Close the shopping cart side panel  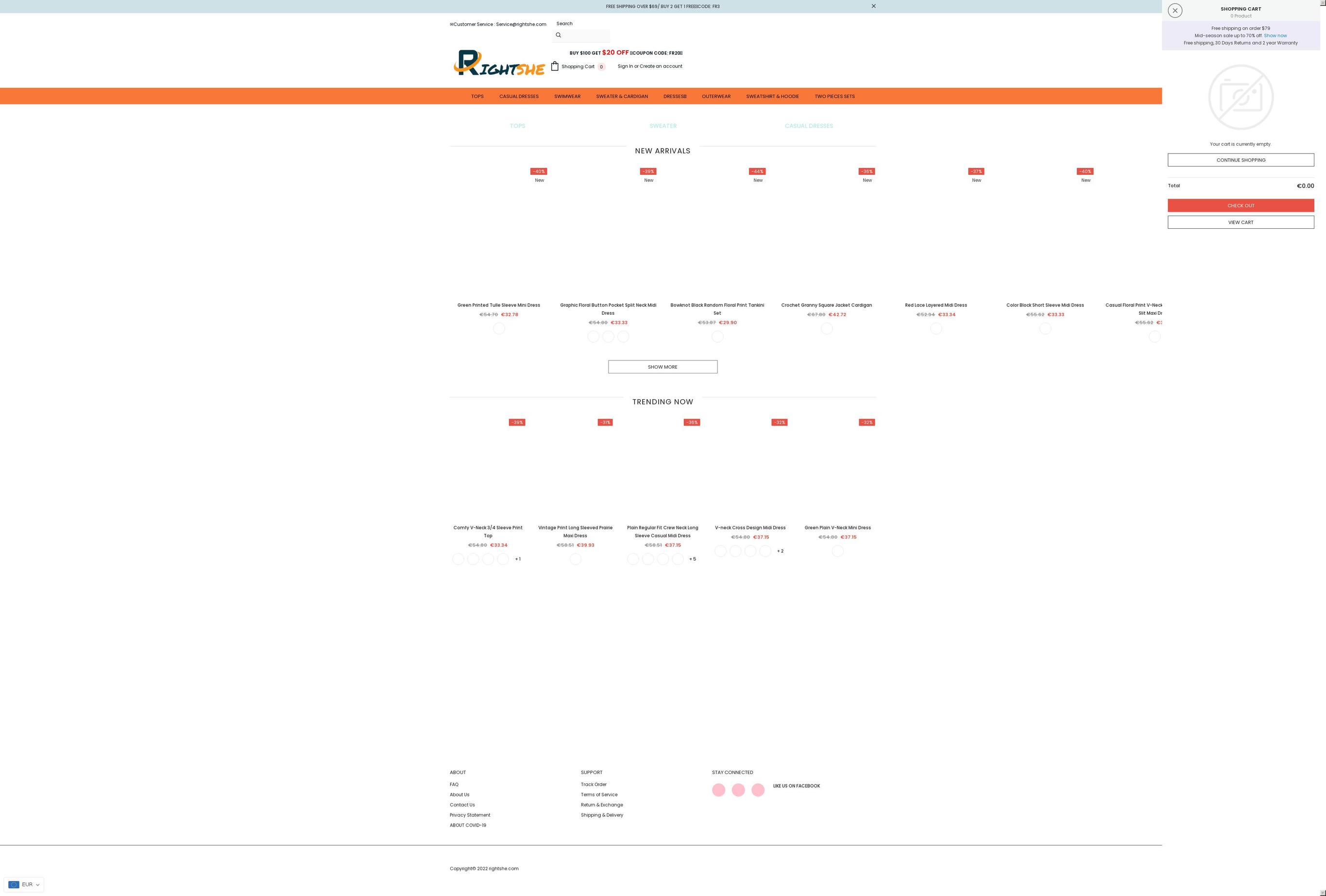point(1175,10)
